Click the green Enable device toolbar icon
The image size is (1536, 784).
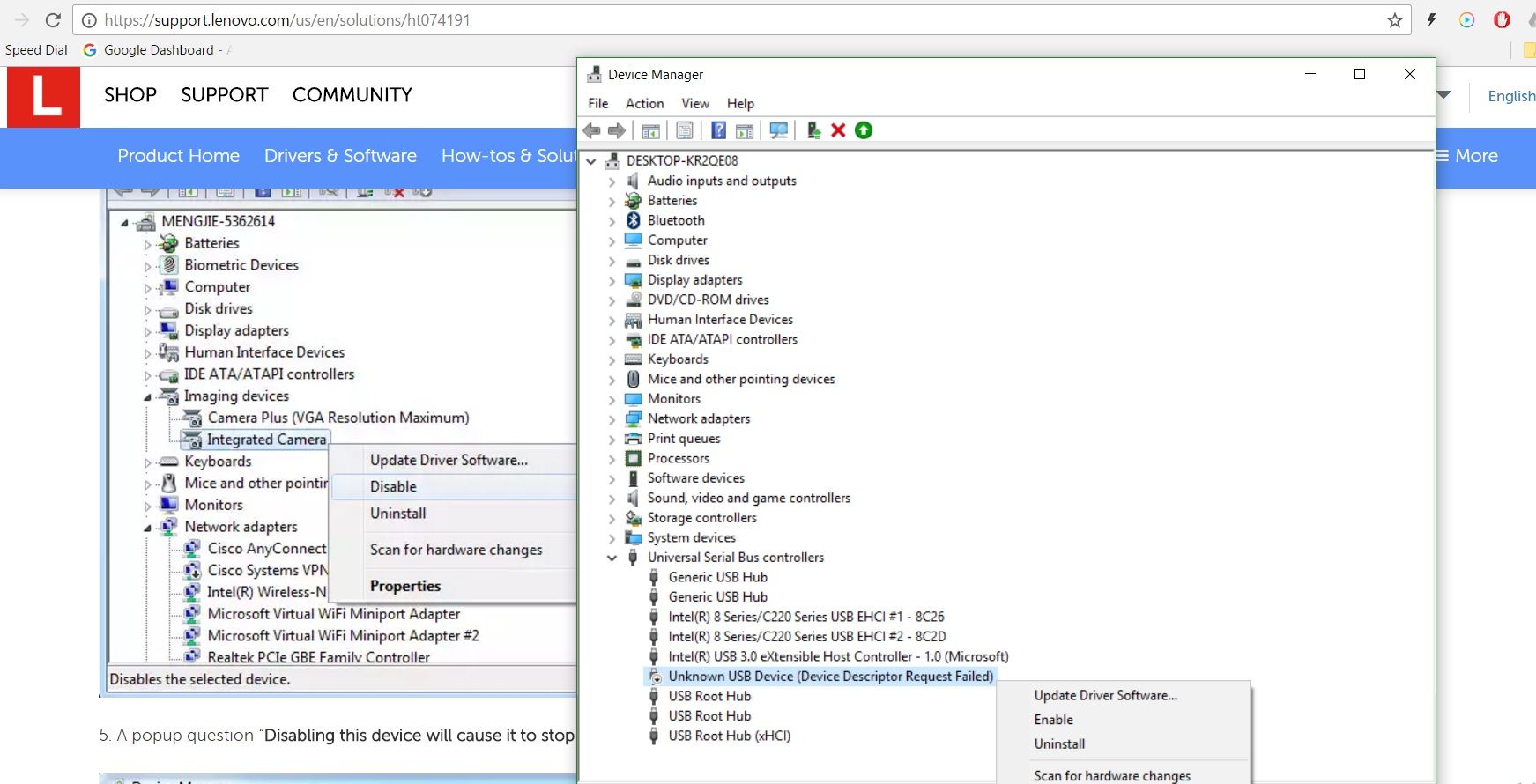[864, 130]
